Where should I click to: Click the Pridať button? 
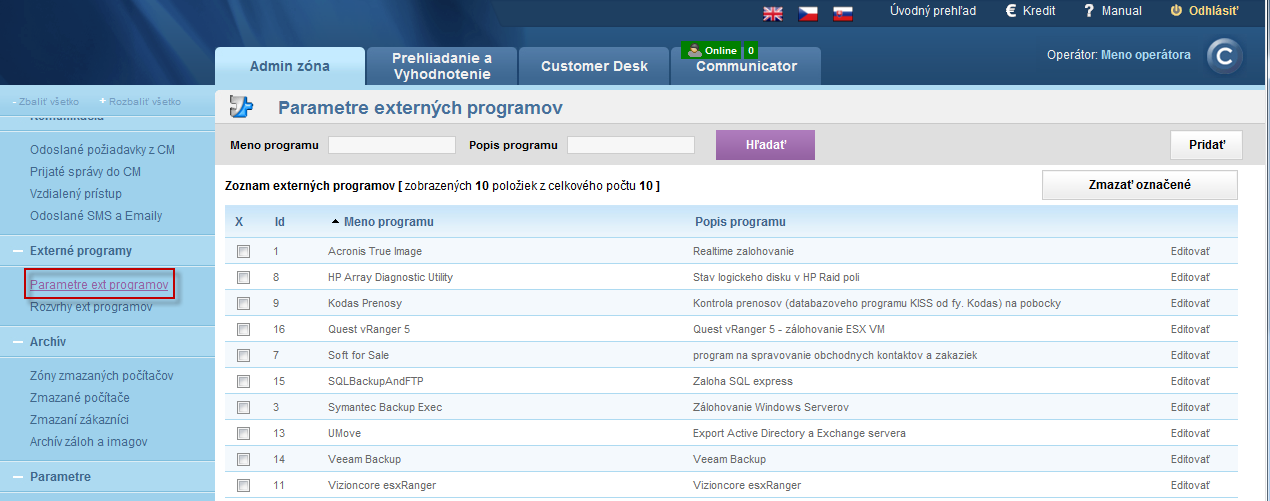pos(1206,145)
